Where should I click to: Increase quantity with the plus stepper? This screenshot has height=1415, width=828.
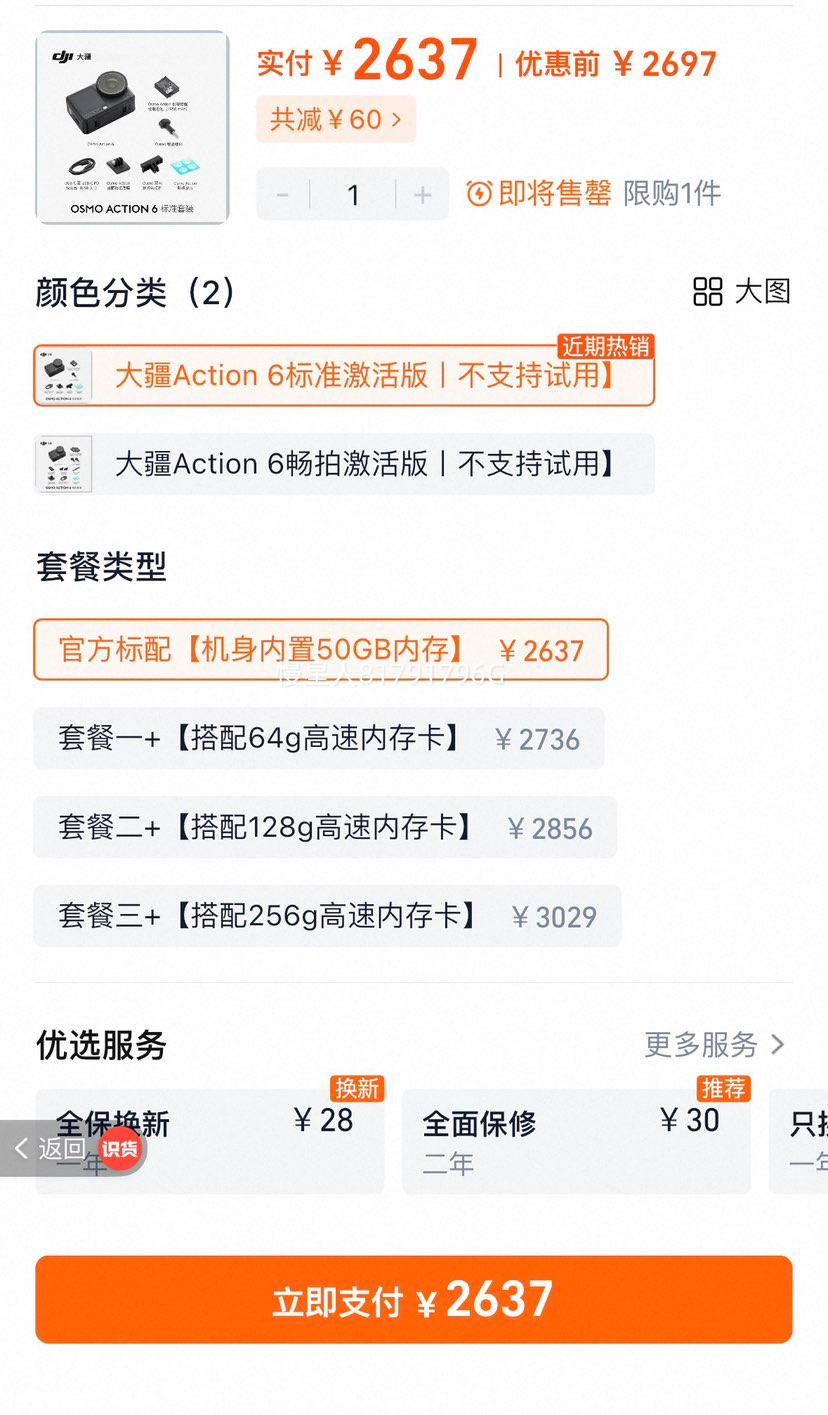pos(422,194)
